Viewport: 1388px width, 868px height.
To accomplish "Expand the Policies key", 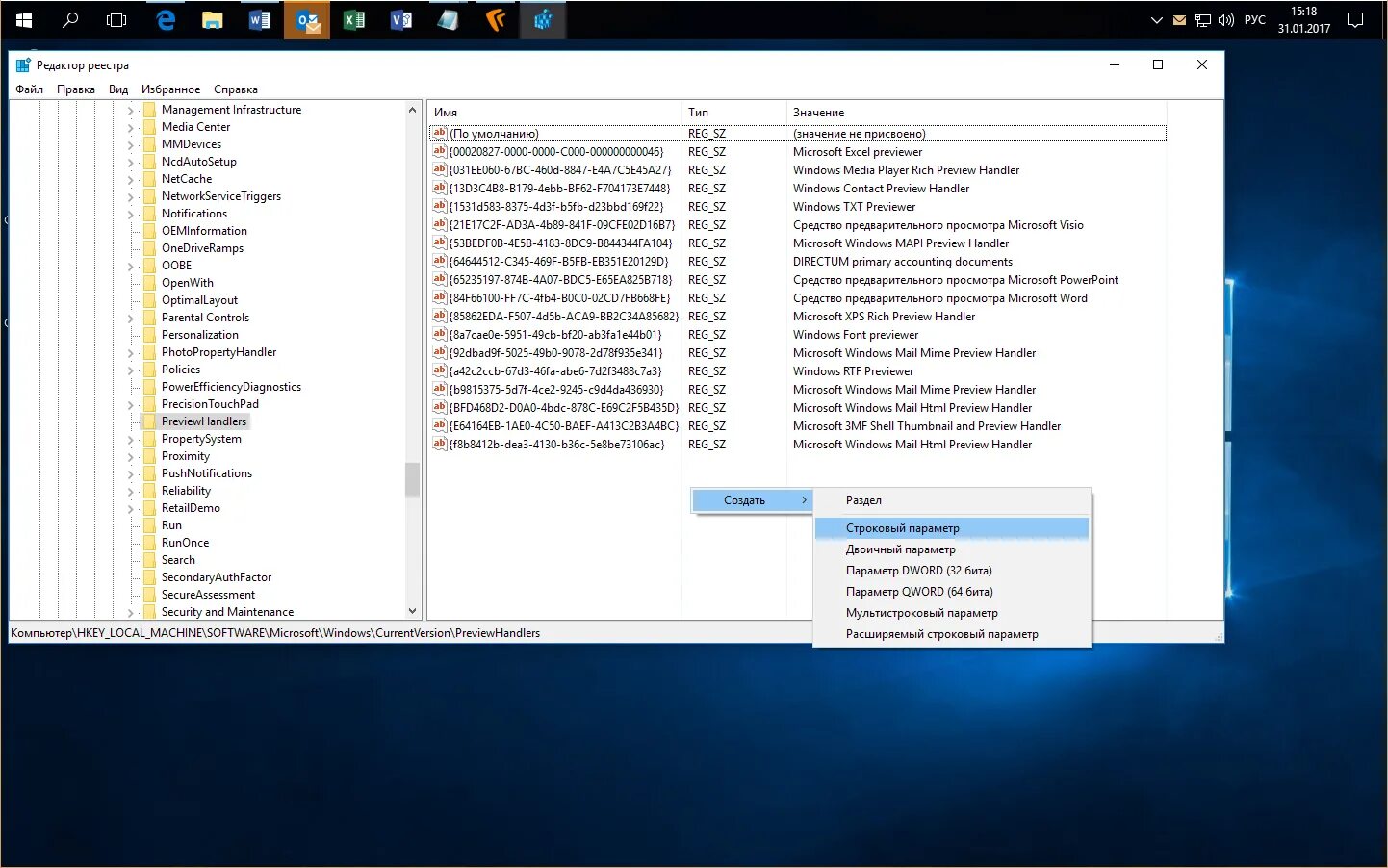I will [131, 370].
